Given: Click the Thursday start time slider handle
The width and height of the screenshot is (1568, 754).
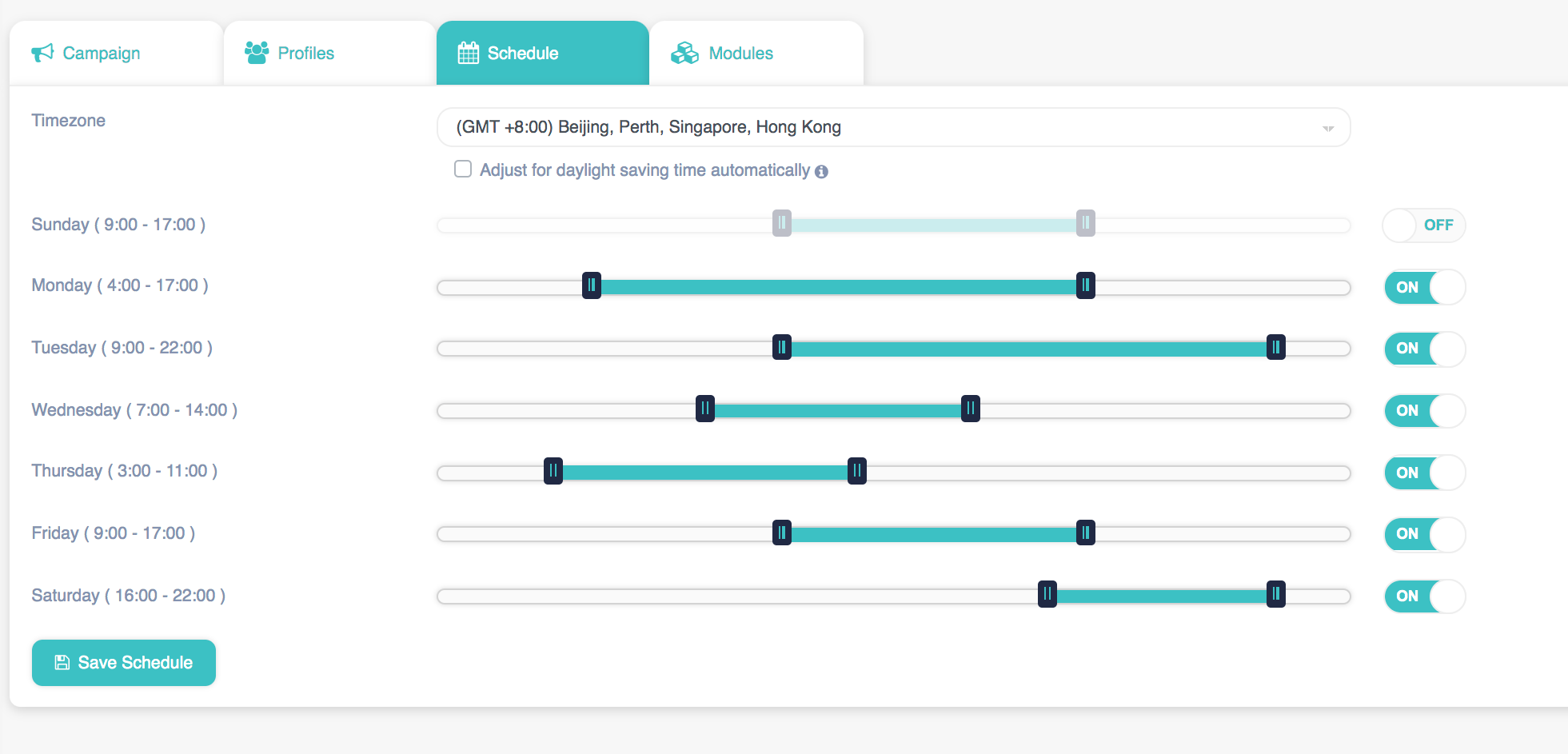Looking at the screenshot, I should (553, 472).
